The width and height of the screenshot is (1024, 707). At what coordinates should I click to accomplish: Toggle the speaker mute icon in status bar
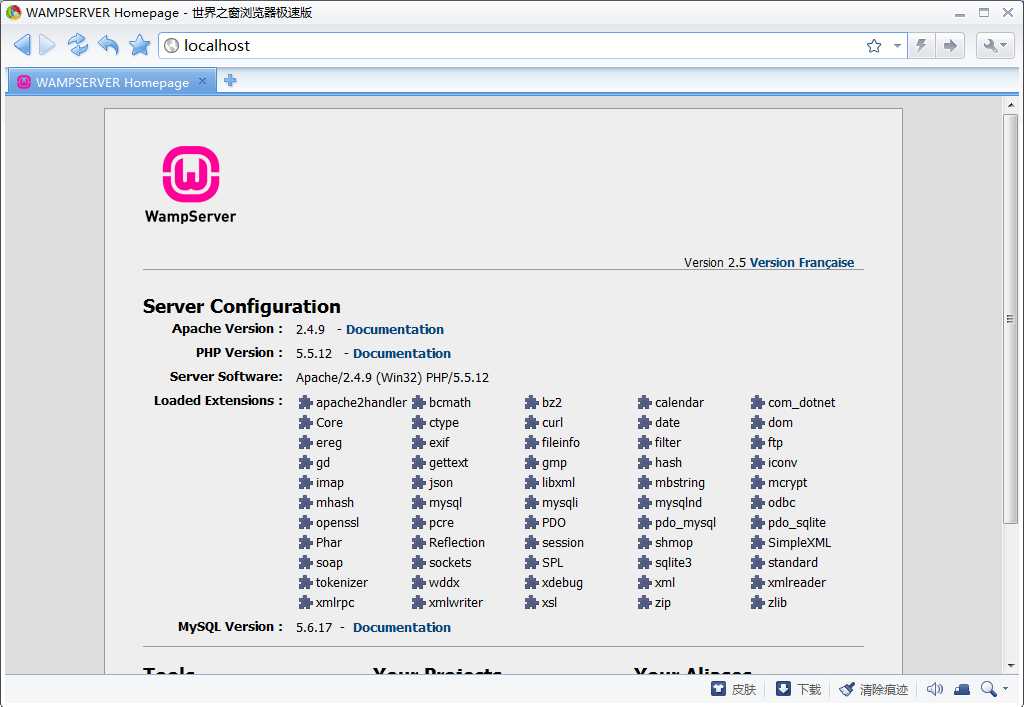[935, 689]
